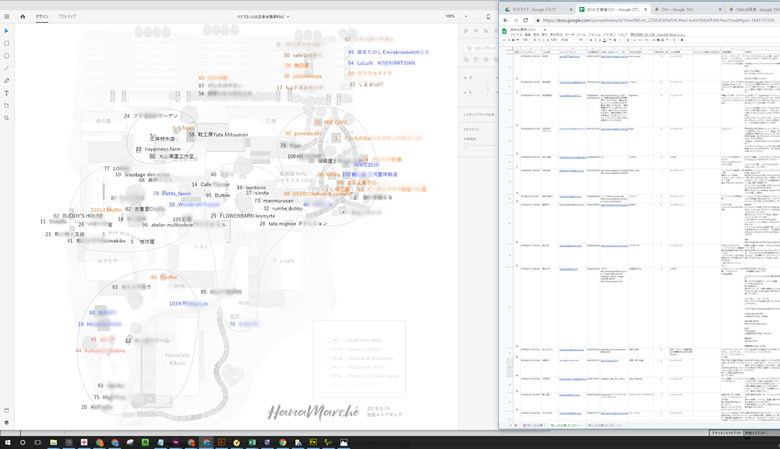Click the blue "LuLuN KISEKIARTISAN" label
The height and width of the screenshot is (449, 780).
[386, 63]
